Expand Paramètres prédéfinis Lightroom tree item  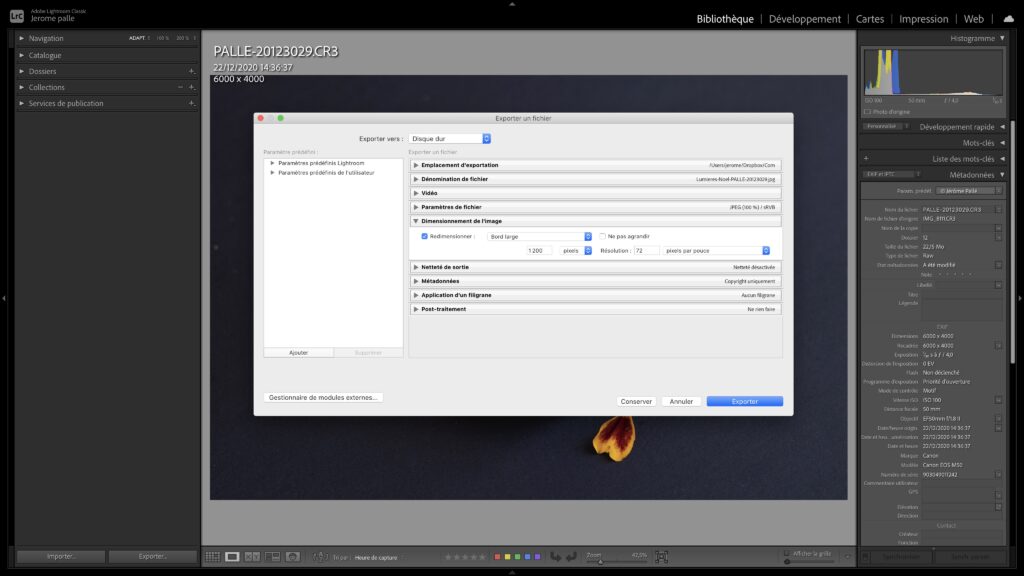(272, 163)
